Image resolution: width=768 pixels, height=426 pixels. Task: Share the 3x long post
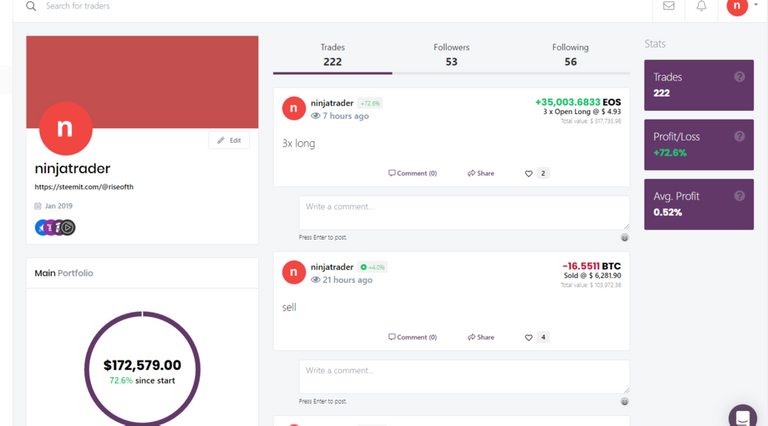pos(480,173)
